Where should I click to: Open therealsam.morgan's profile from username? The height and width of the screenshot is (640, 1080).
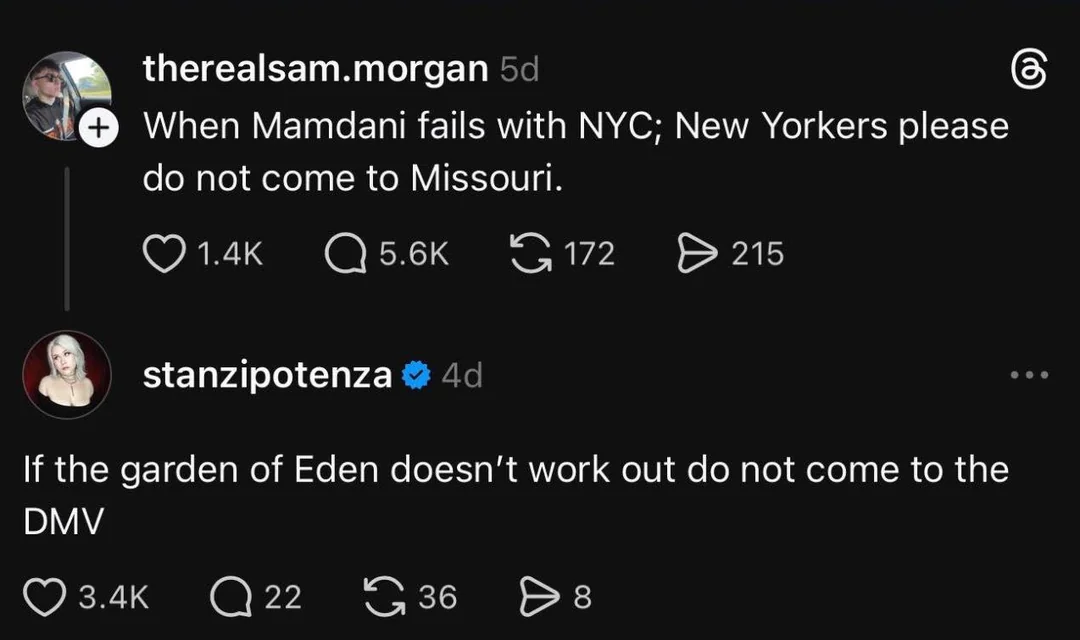pos(315,69)
